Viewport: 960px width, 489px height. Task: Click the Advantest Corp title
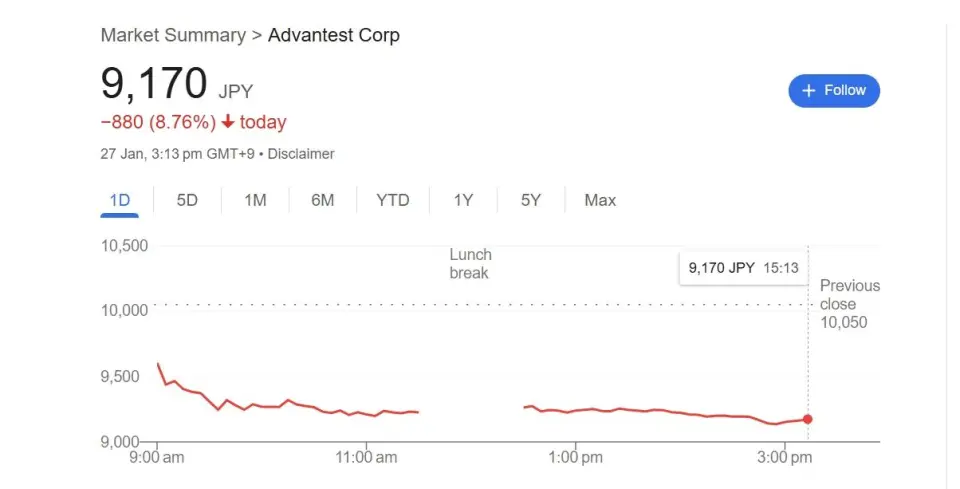(x=333, y=35)
